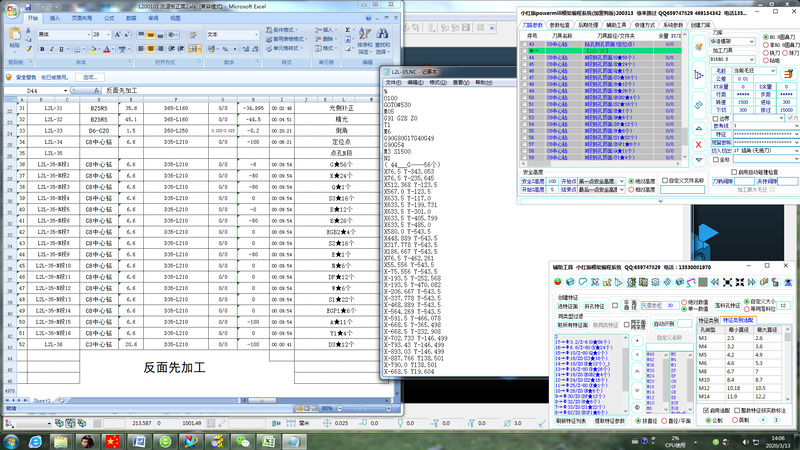Open Internet Explorer from the taskbar
Screen dimensions: 800x450
(35, 442)
